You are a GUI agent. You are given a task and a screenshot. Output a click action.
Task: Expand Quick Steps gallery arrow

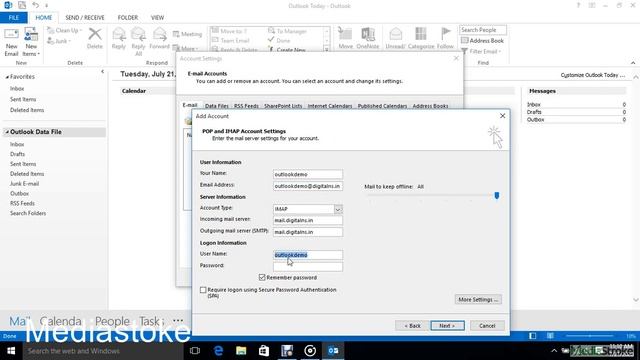coord(327,49)
